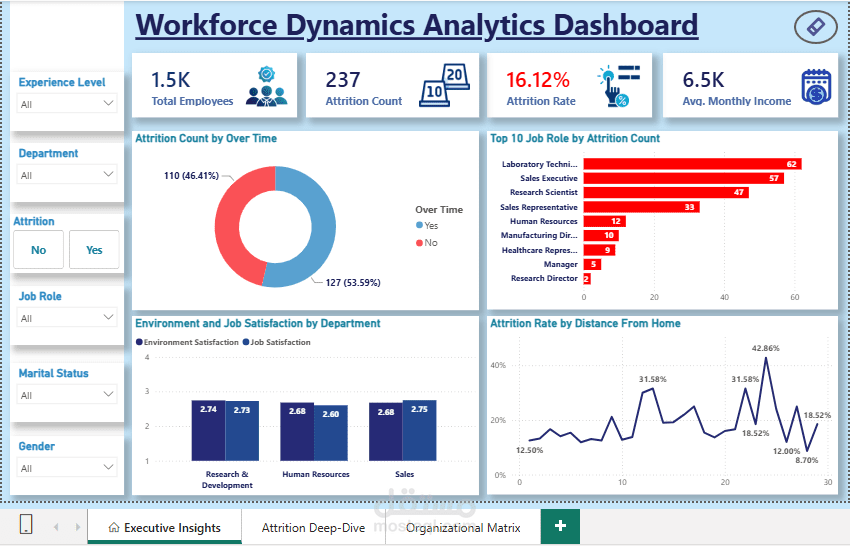Screen dimensions: 850x546
Task: Toggle Environment Satisfaction legend item
Action: click(187, 342)
